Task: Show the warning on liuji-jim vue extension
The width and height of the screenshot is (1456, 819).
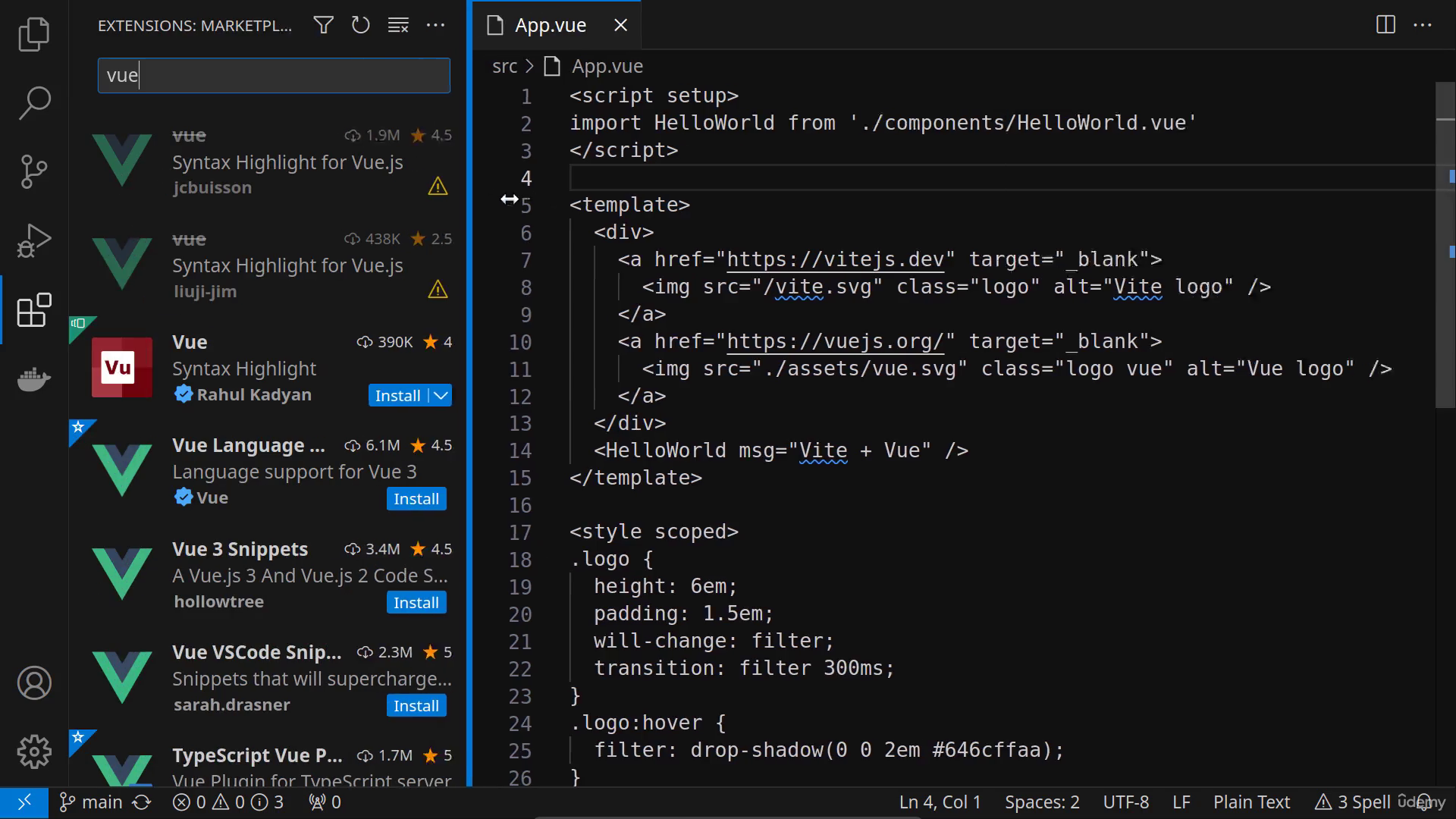Action: point(438,289)
